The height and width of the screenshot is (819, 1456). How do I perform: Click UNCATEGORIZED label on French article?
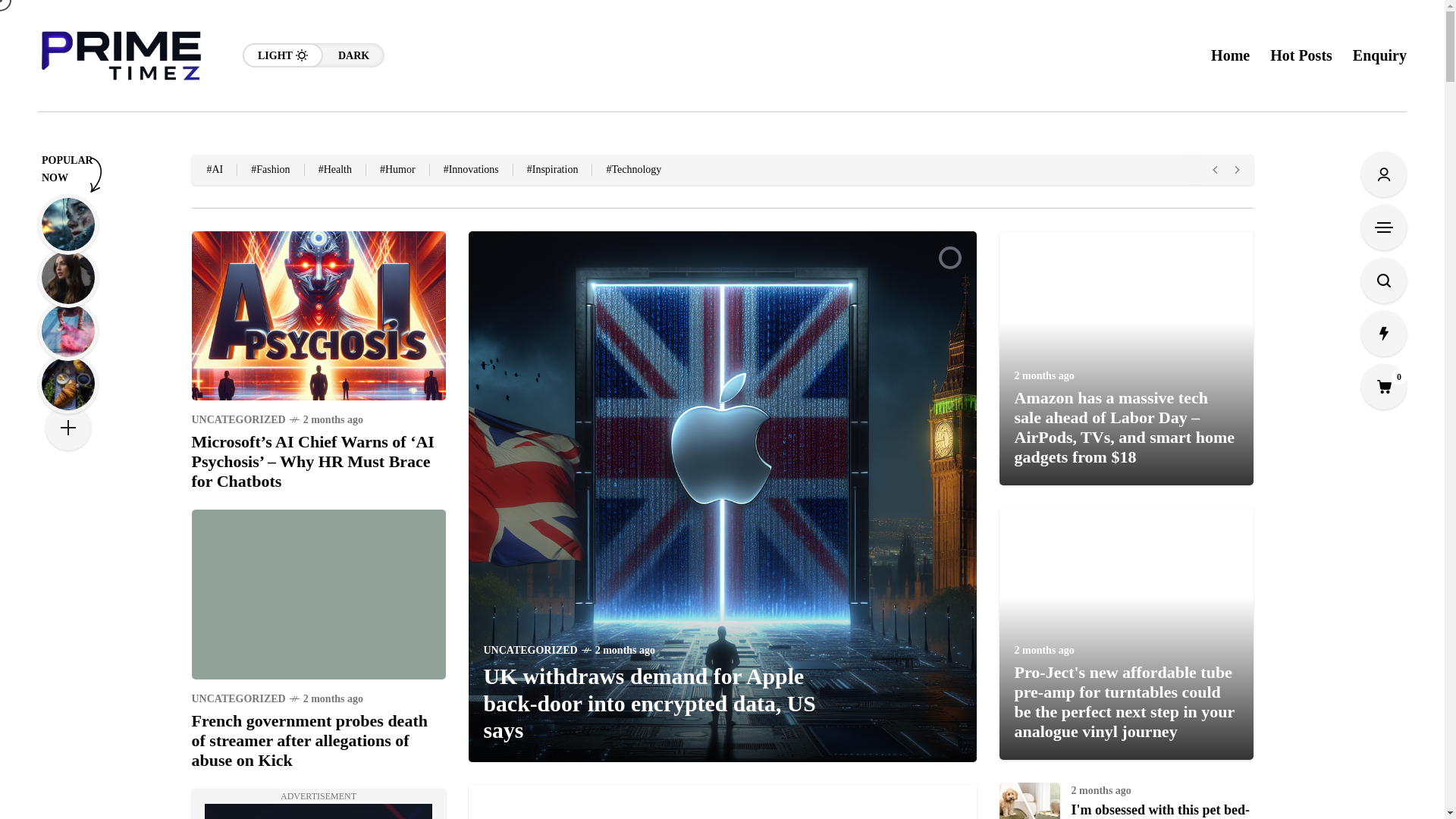click(x=238, y=699)
